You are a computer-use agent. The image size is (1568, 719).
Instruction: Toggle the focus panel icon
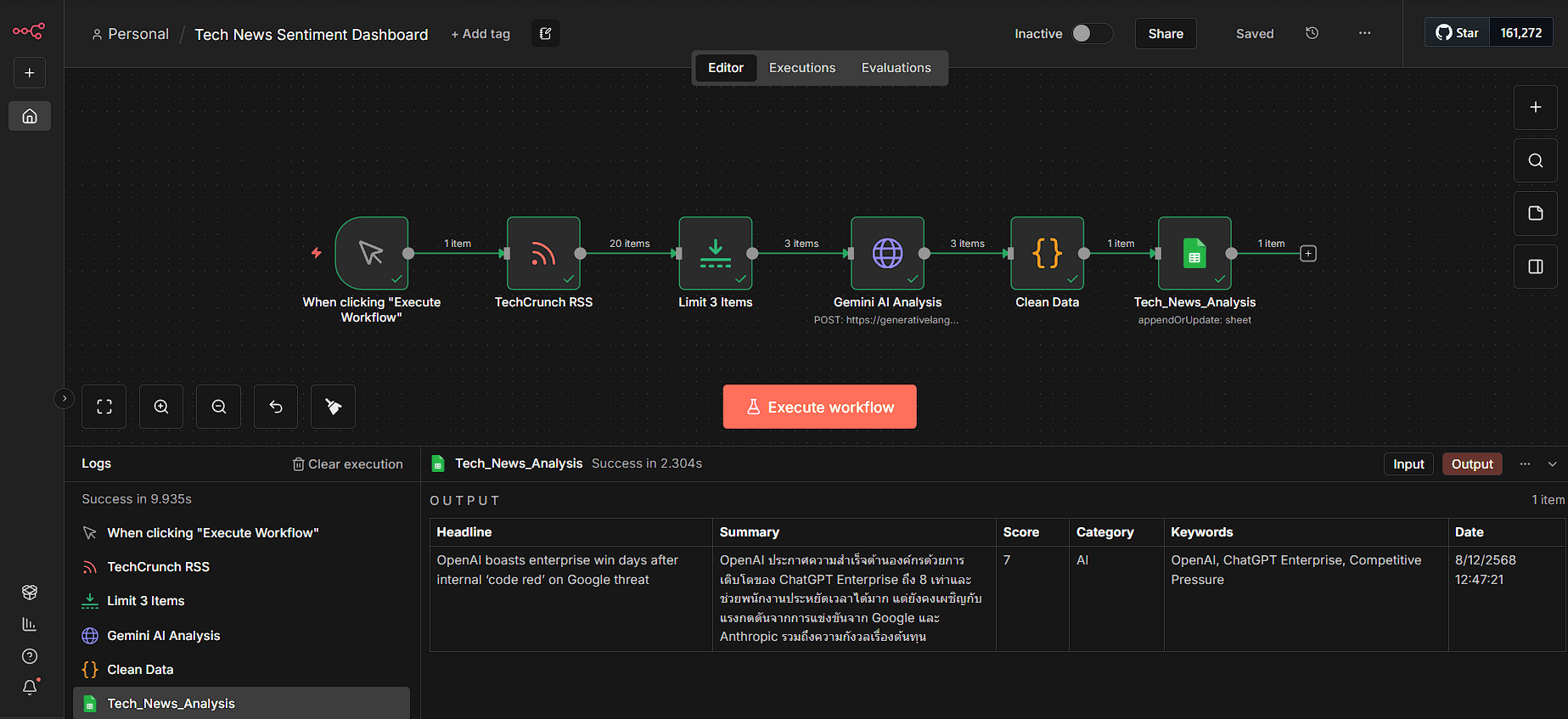coord(1536,267)
